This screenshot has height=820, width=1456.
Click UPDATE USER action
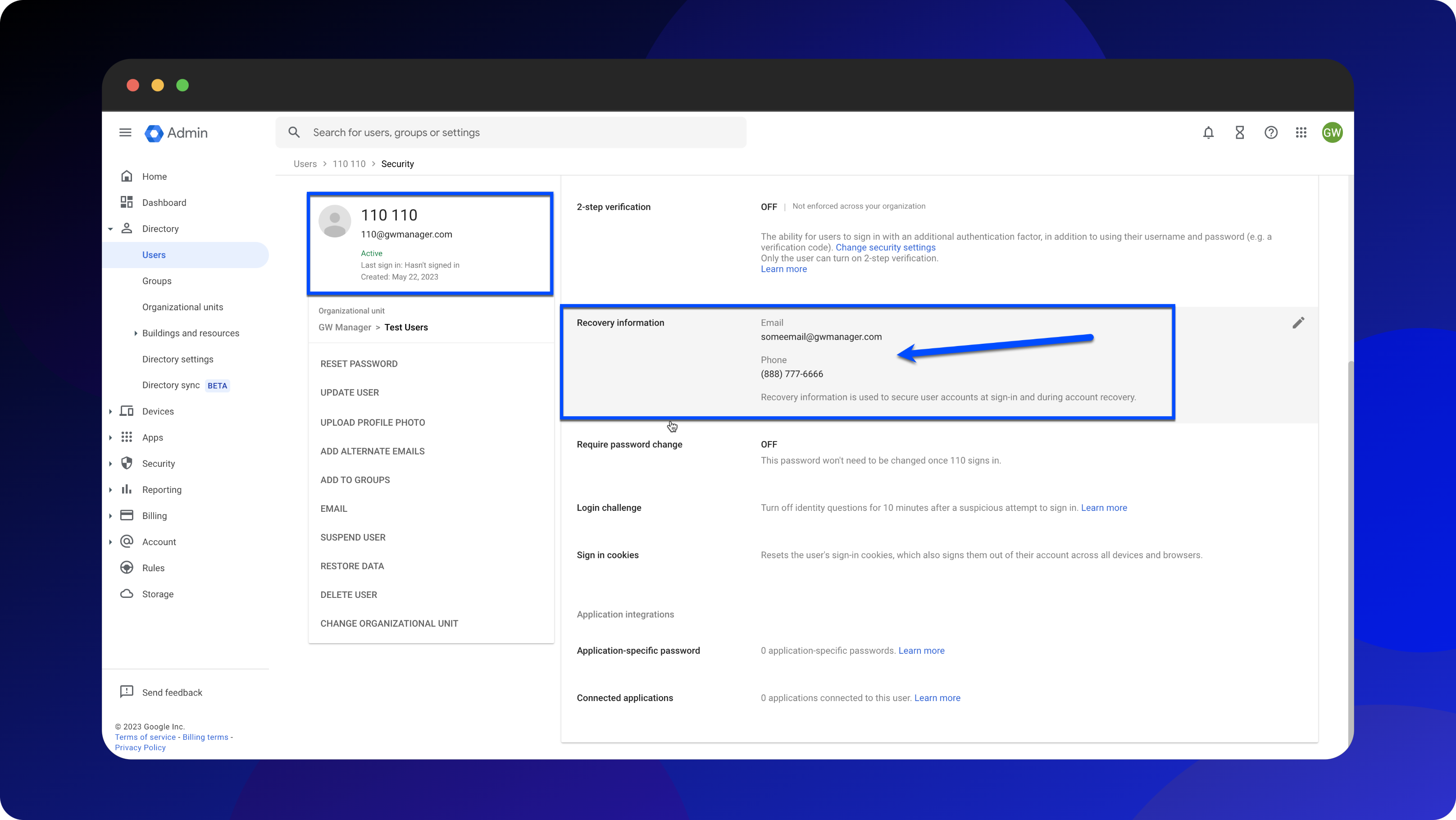[x=349, y=392]
